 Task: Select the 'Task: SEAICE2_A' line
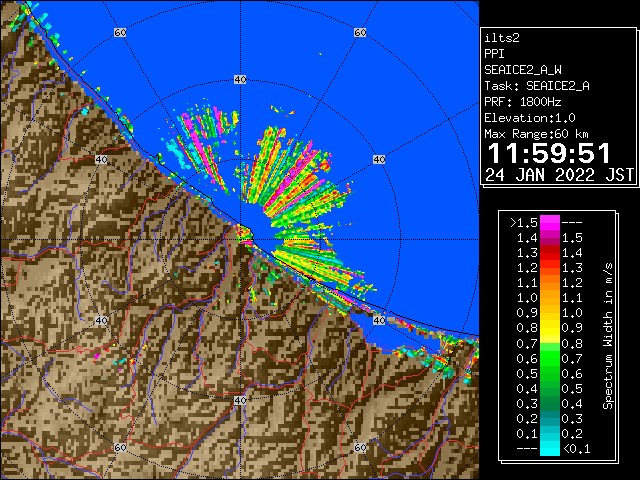[537, 86]
